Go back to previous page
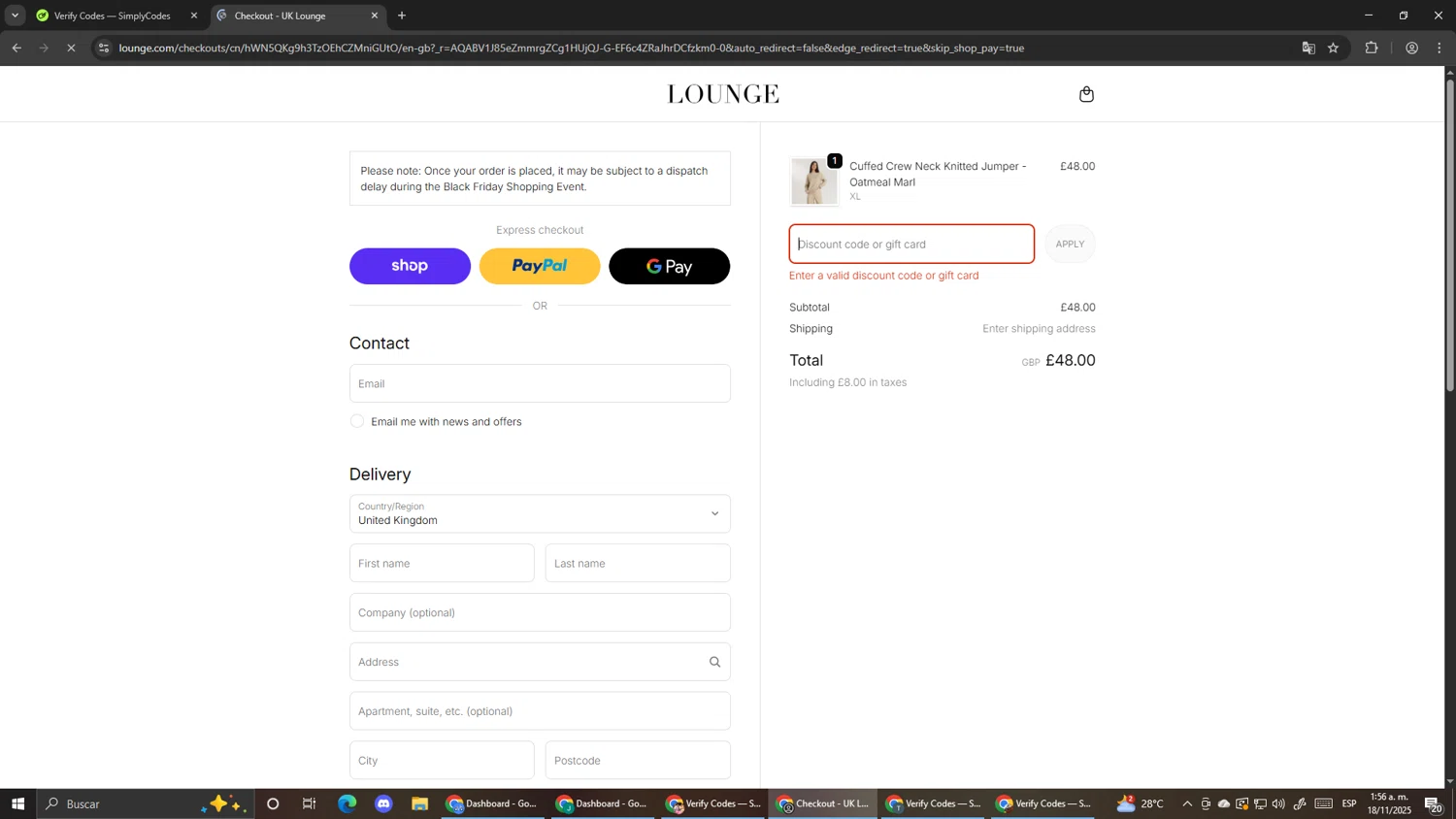The height and width of the screenshot is (819, 1456). click(17, 48)
